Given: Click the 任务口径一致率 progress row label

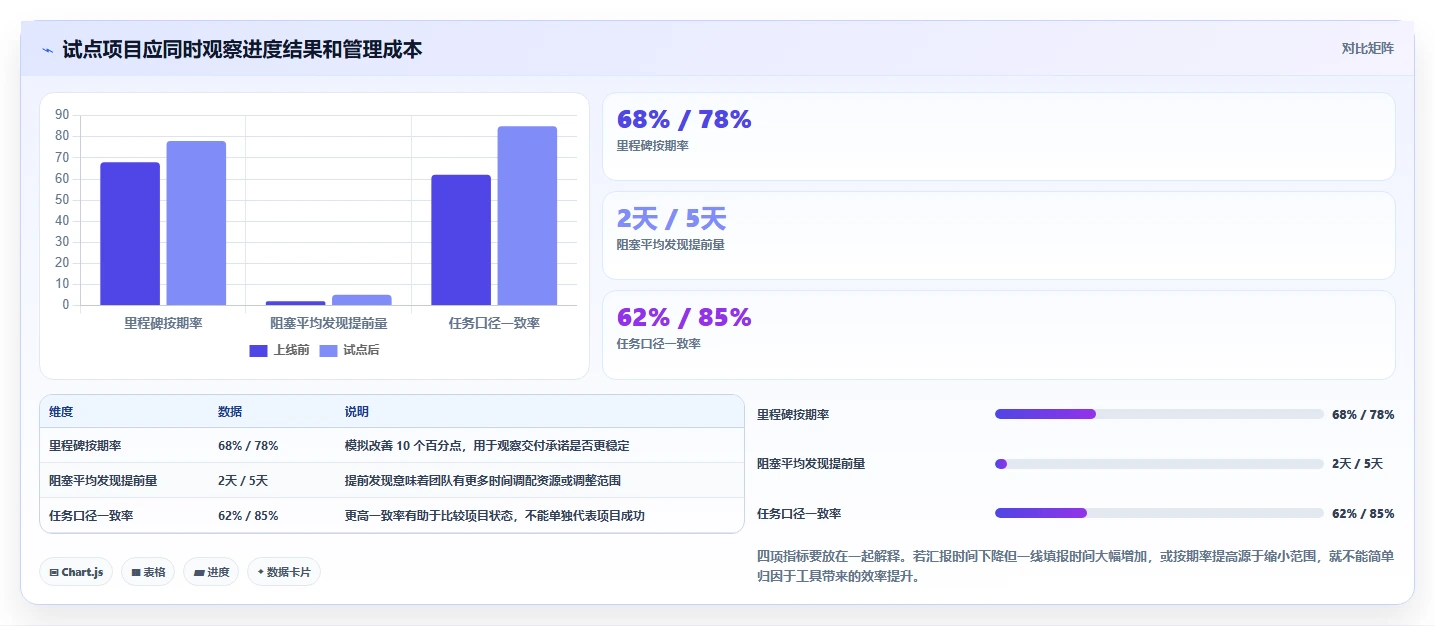Looking at the screenshot, I should pyautogui.click(x=799, y=513).
